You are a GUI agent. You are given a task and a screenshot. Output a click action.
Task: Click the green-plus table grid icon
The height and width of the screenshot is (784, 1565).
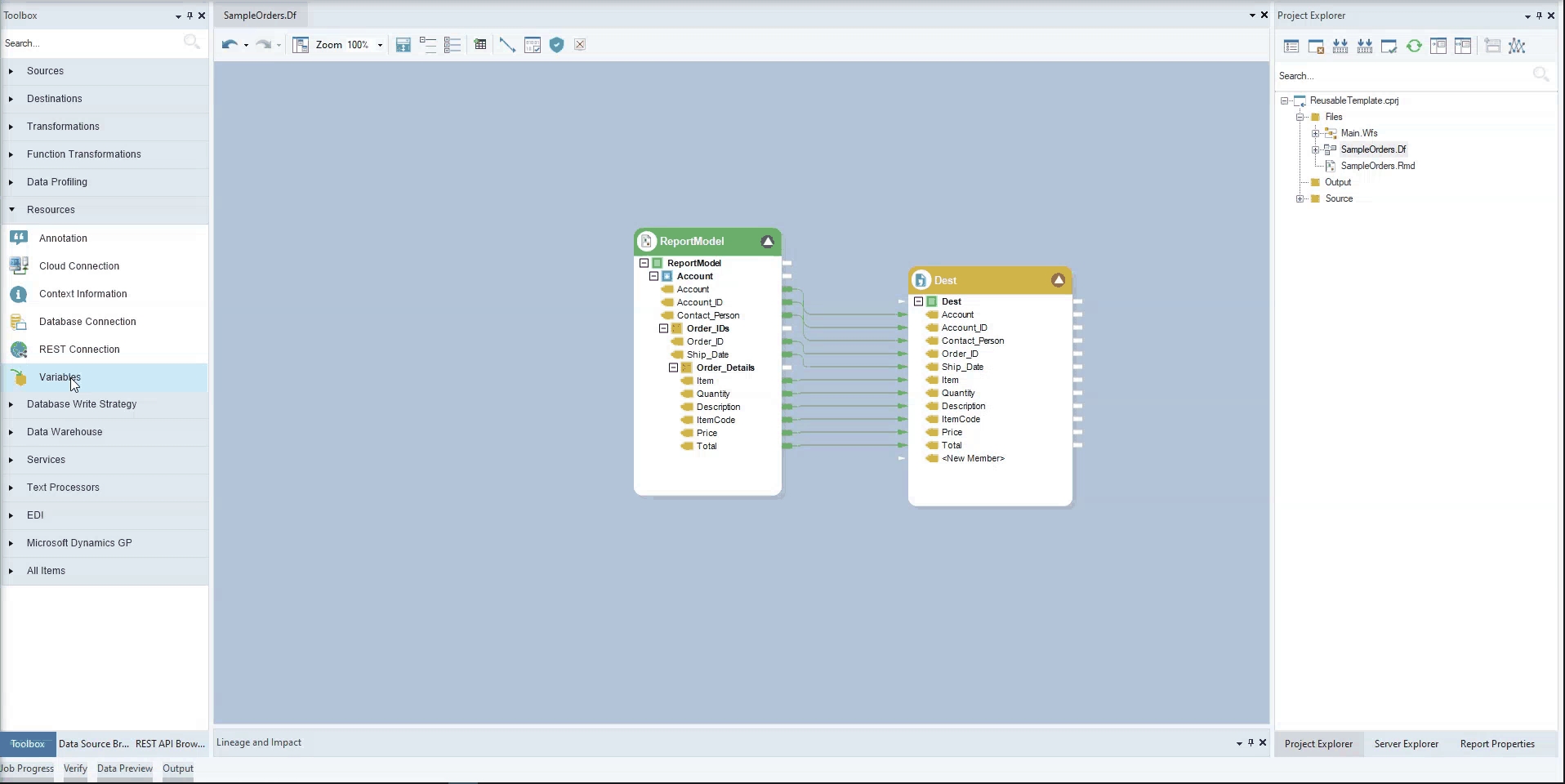tap(480, 45)
